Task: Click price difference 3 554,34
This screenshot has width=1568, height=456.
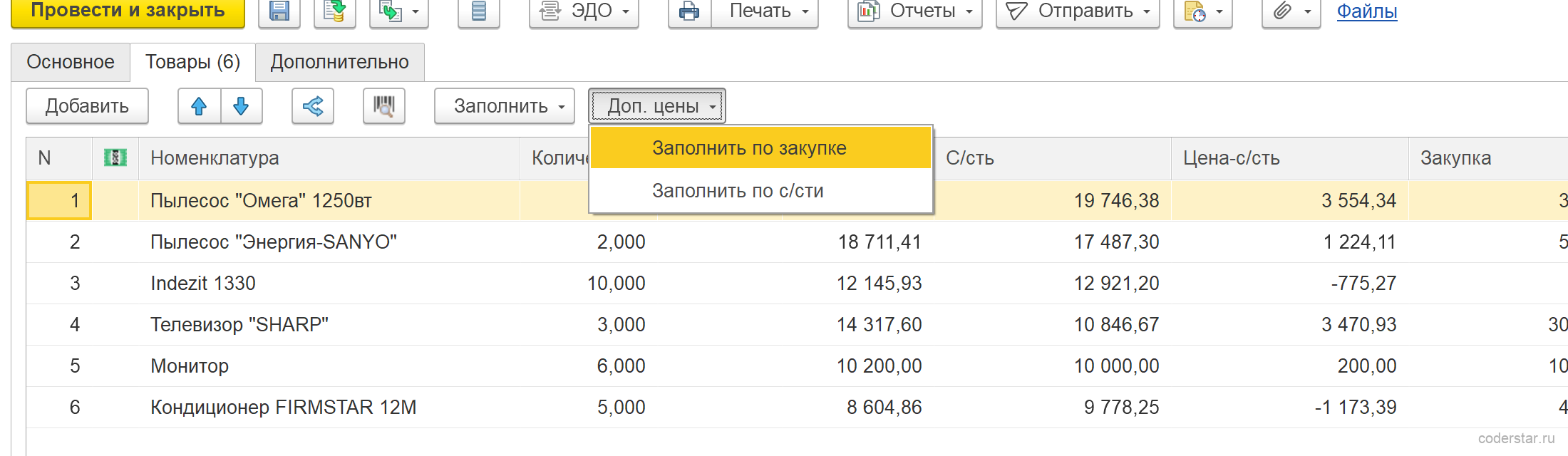Action: [1358, 200]
